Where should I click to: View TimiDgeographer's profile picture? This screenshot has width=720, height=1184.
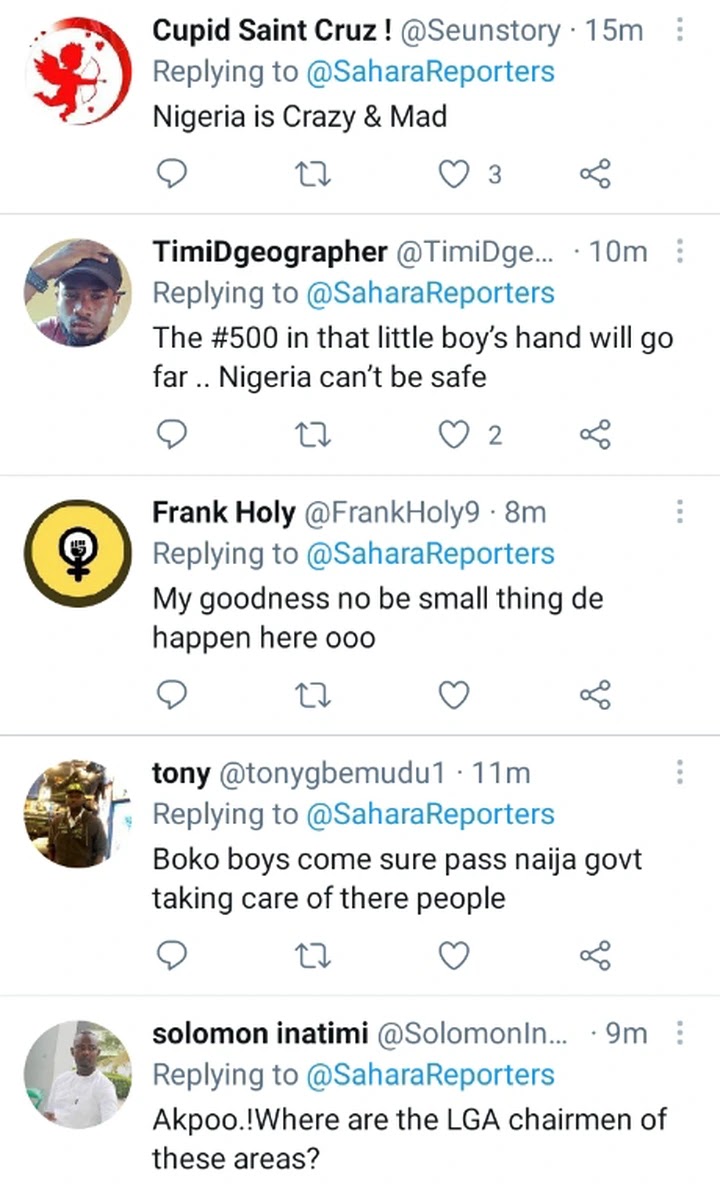(78, 293)
